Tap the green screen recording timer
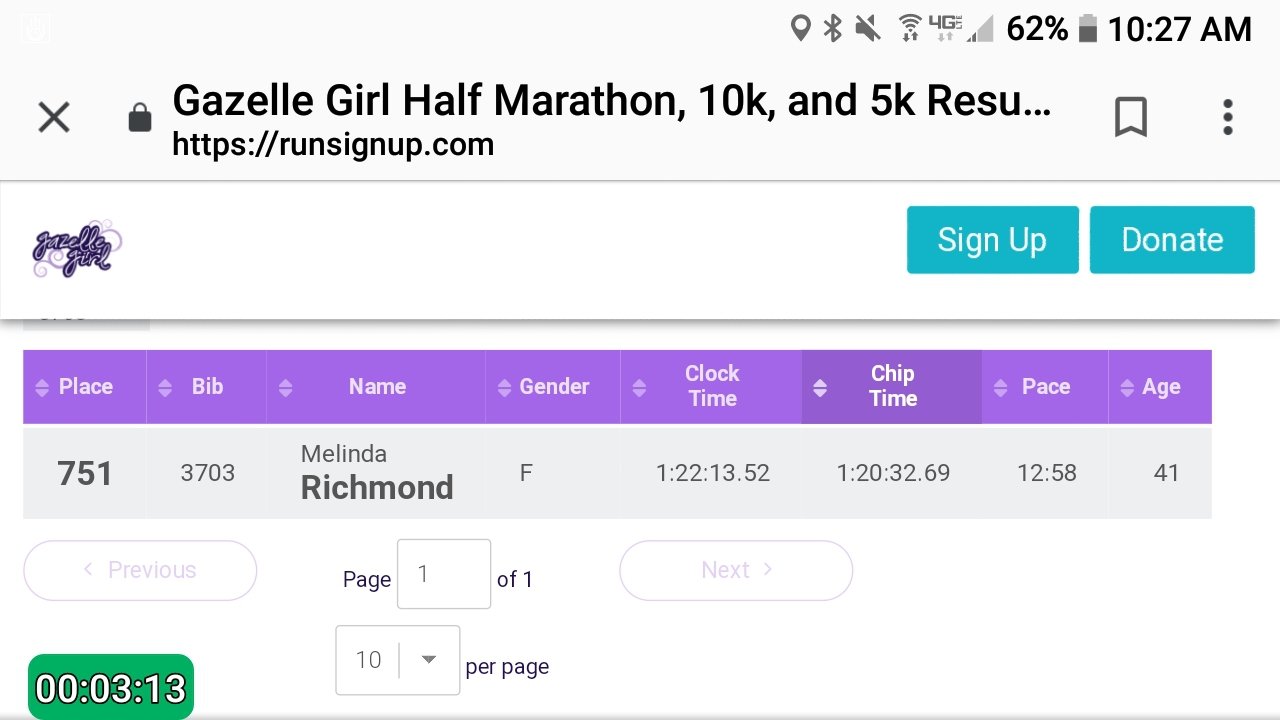1280x720 pixels. click(110, 688)
